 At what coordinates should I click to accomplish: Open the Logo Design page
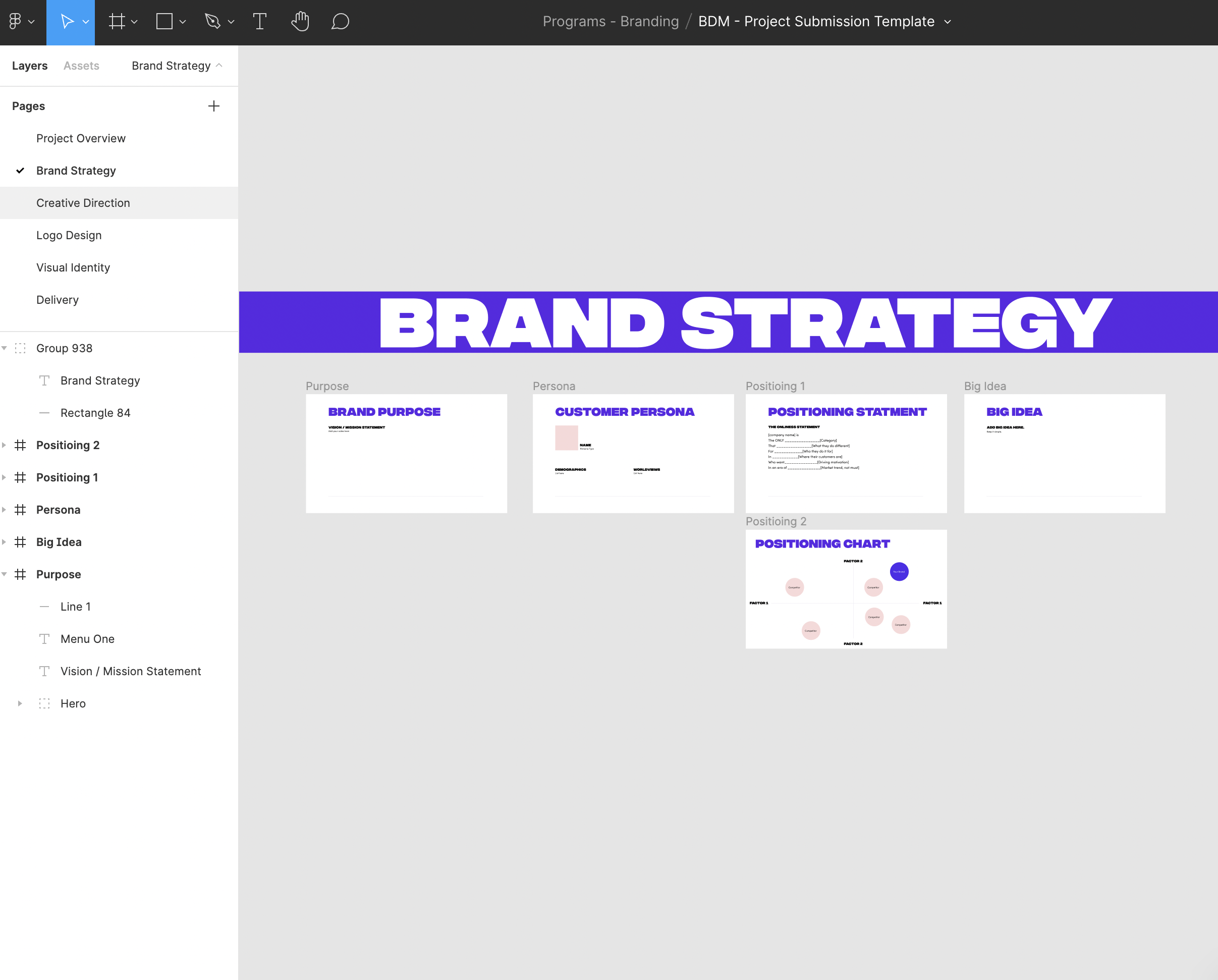coord(69,235)
